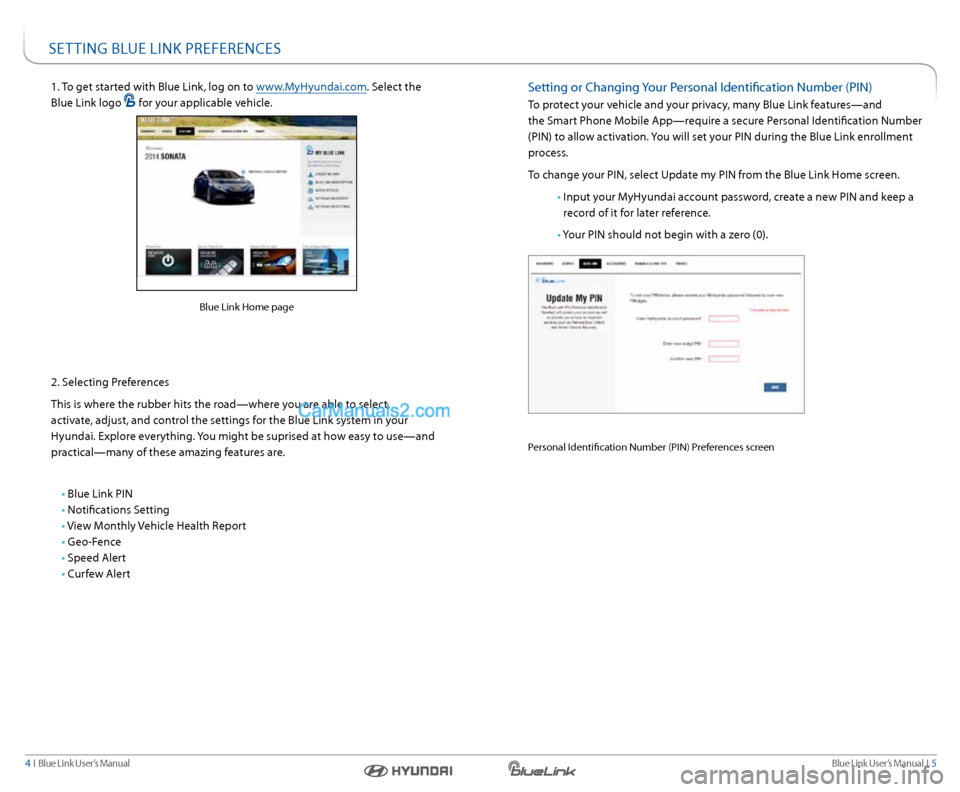
Task: Click the Confirm new PIN input field
Action: (x=724, y=359)
